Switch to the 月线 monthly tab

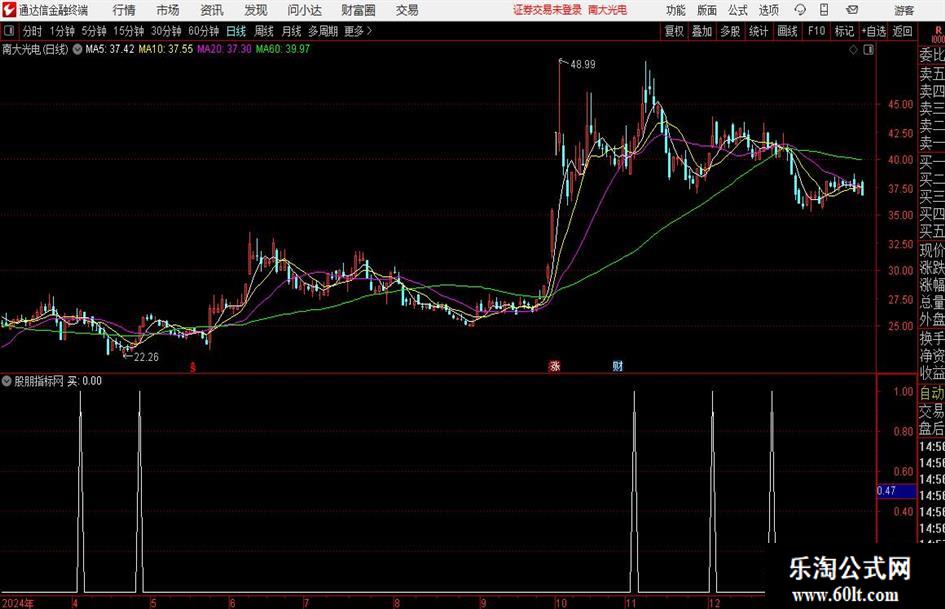tap(292, 31)
